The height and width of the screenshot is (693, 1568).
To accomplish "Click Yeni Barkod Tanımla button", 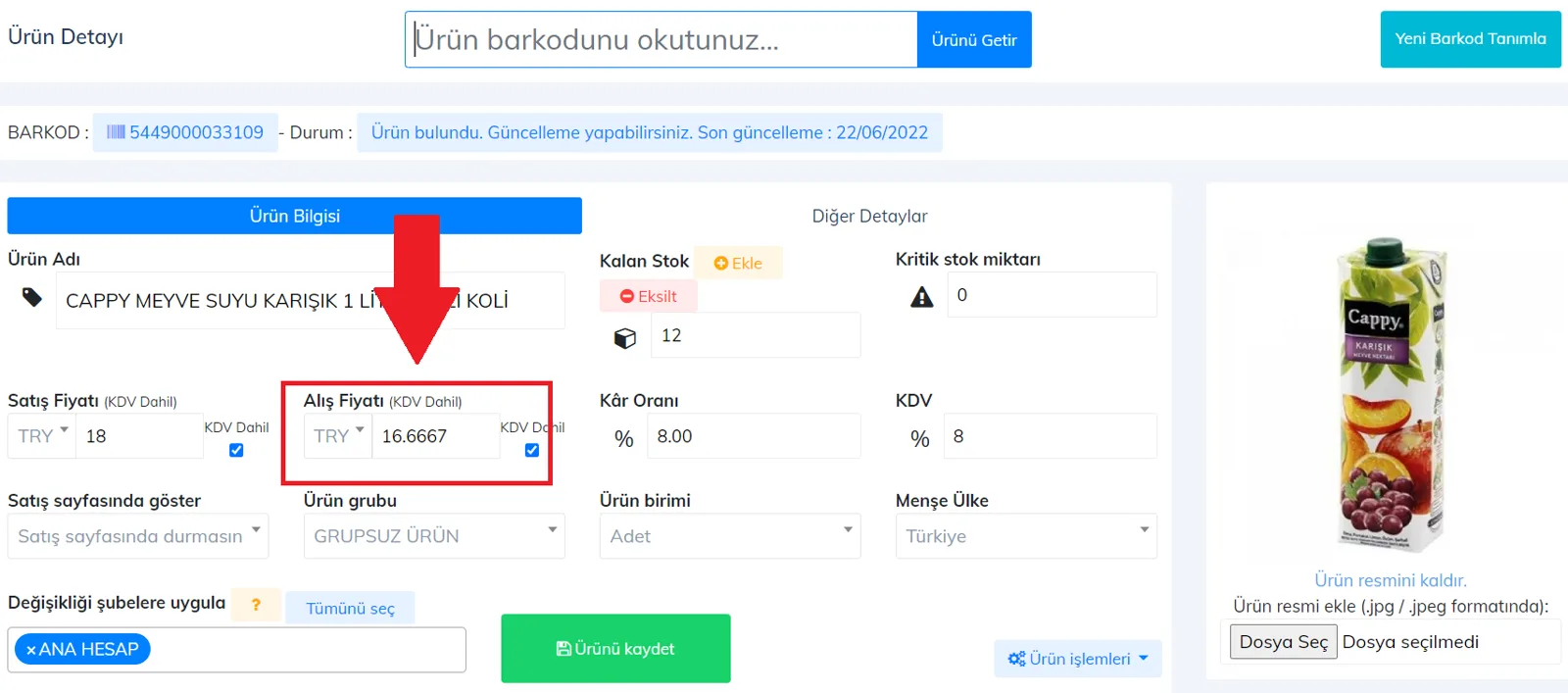I will click(x=1470, y=39).
